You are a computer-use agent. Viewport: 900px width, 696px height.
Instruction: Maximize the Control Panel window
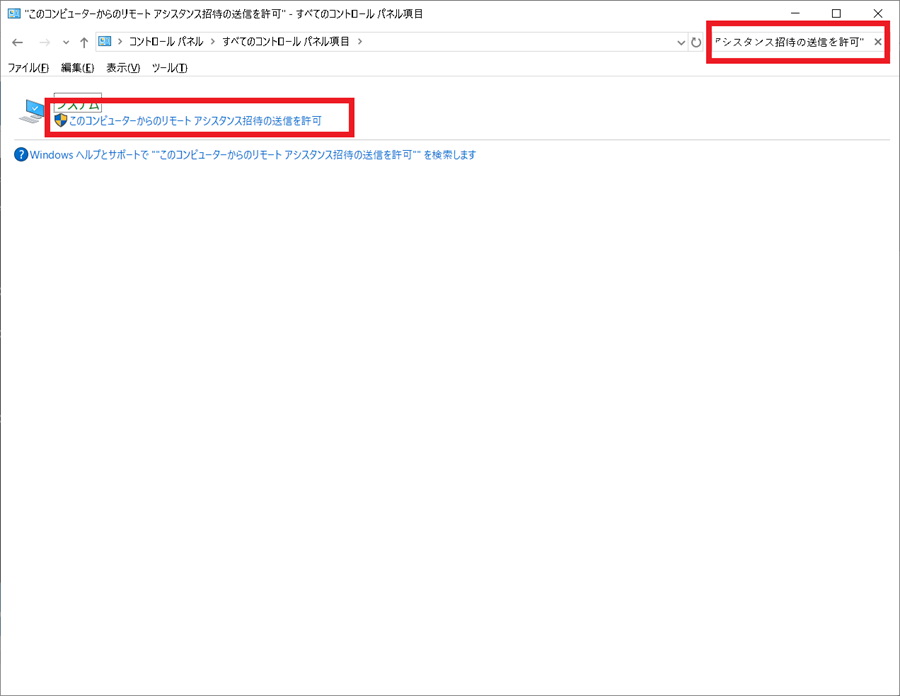tap(836, 13)
